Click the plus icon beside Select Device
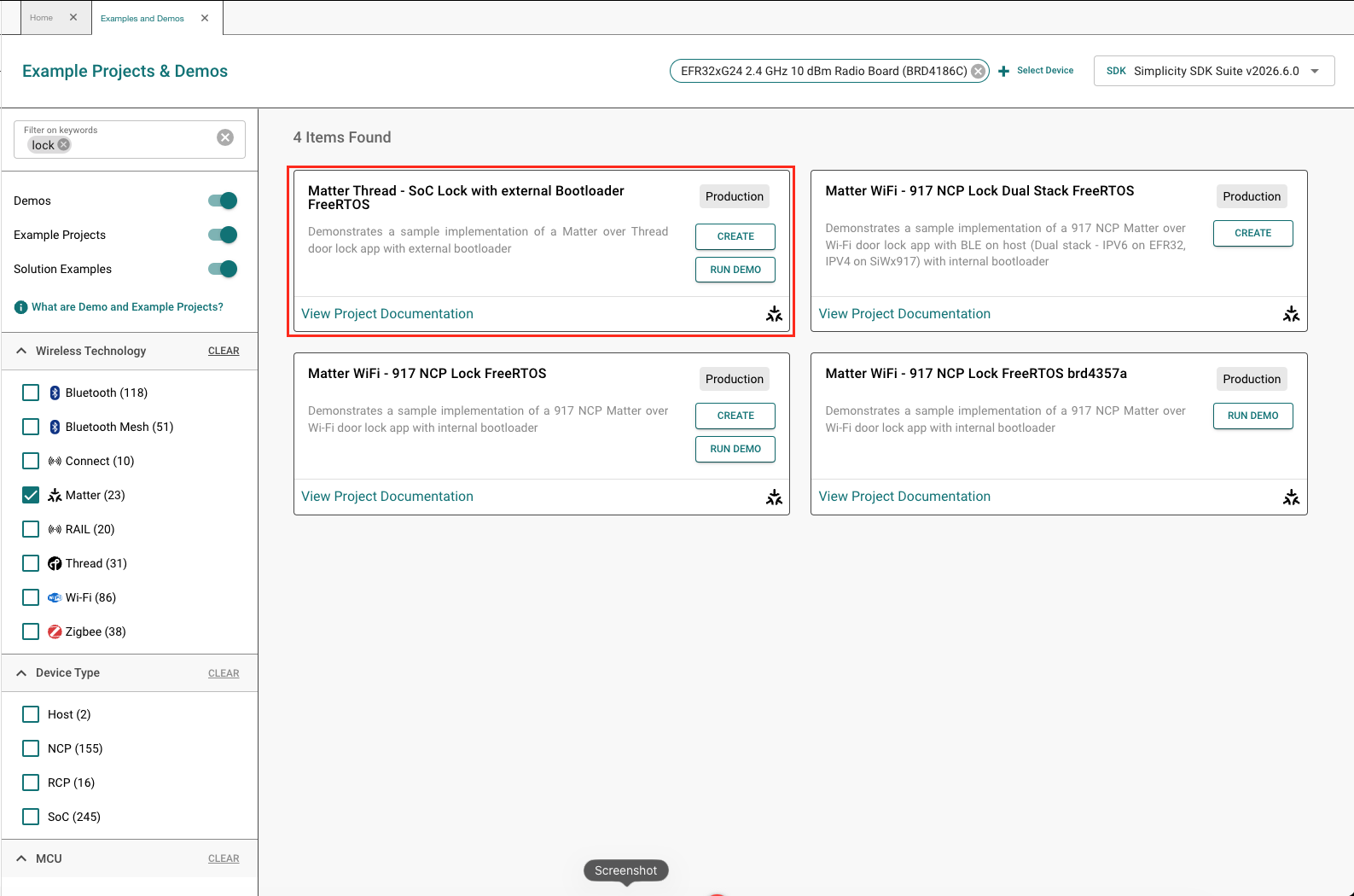 point(1003,71)
